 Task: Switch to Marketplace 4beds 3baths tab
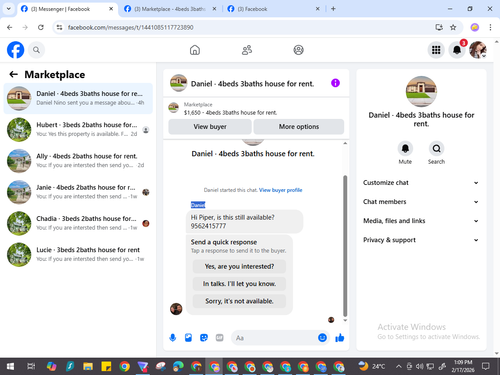tap(170, 9)
